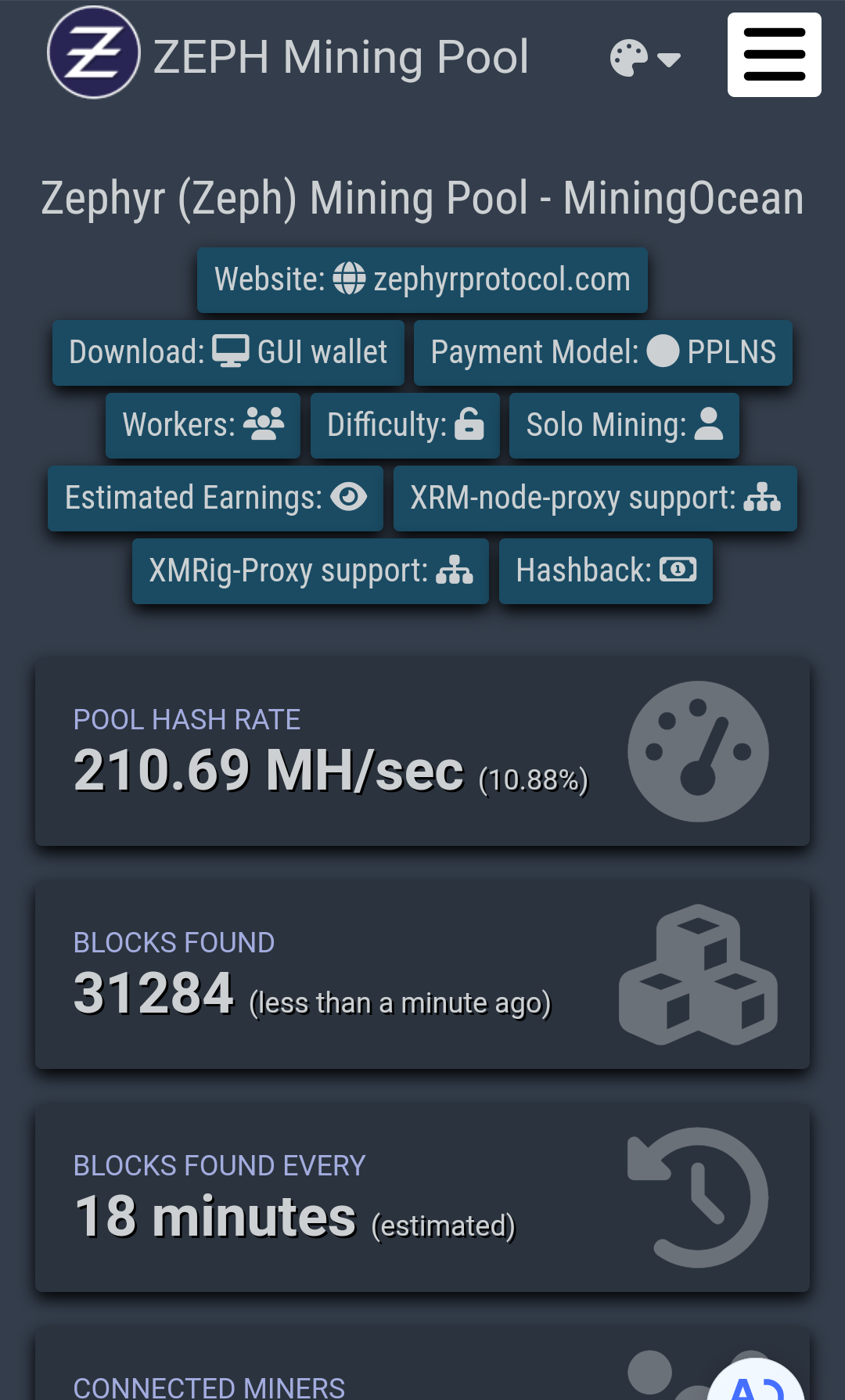This screenshot has width=845, height=1400.
Task: Click the Estimated Earnings eye icon
Action: tap(349, 497)
